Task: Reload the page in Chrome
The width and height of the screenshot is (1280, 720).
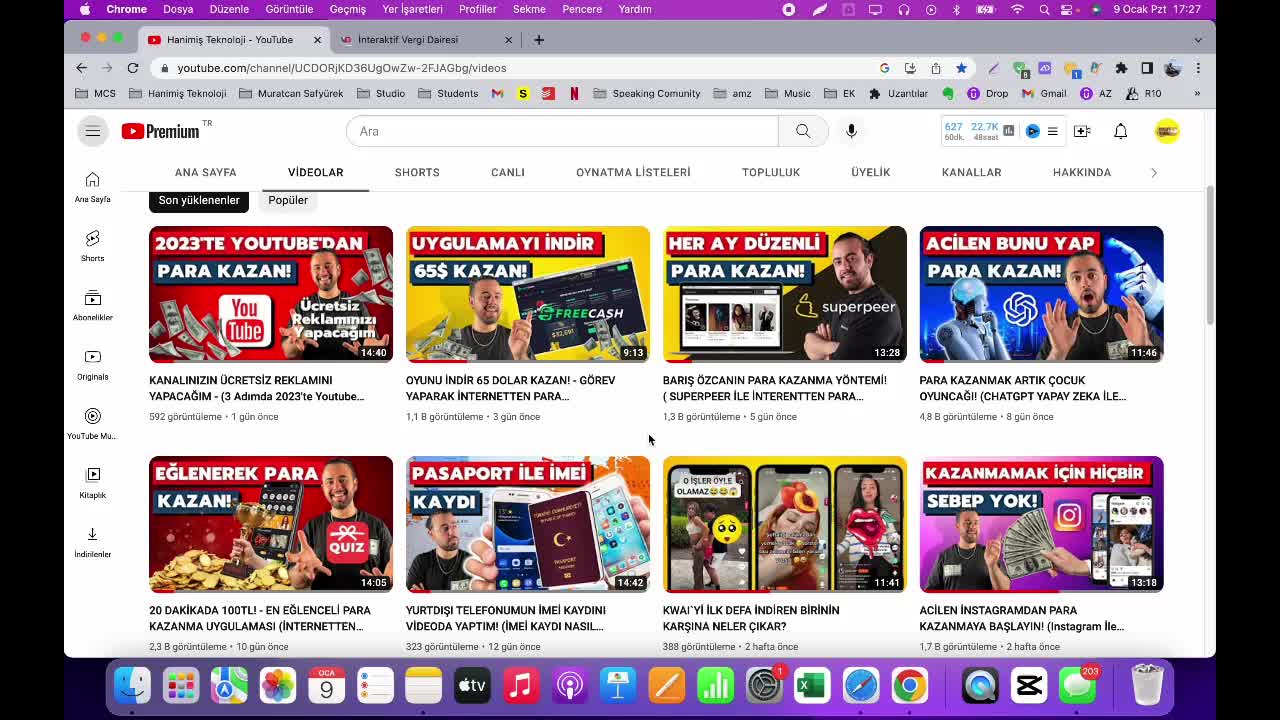Action: (132, 68)
